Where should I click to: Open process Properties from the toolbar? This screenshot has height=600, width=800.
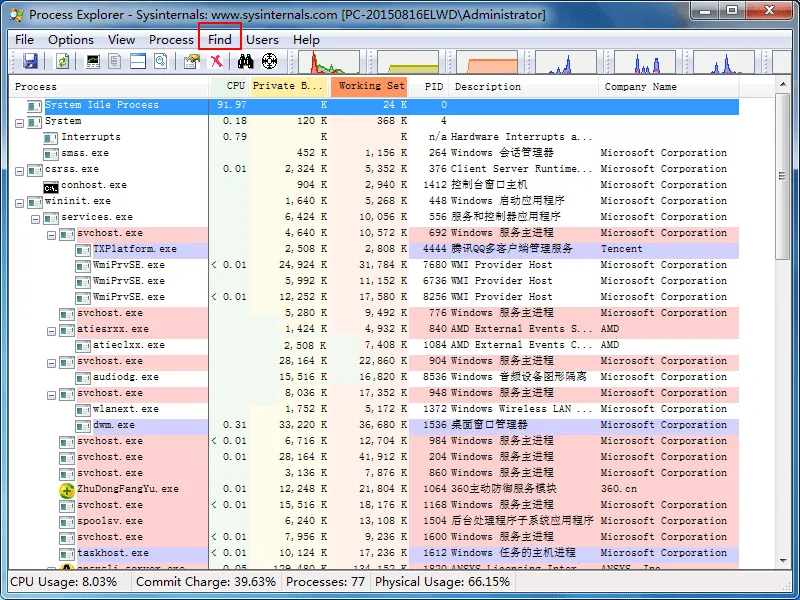click(x=192, y=62)
